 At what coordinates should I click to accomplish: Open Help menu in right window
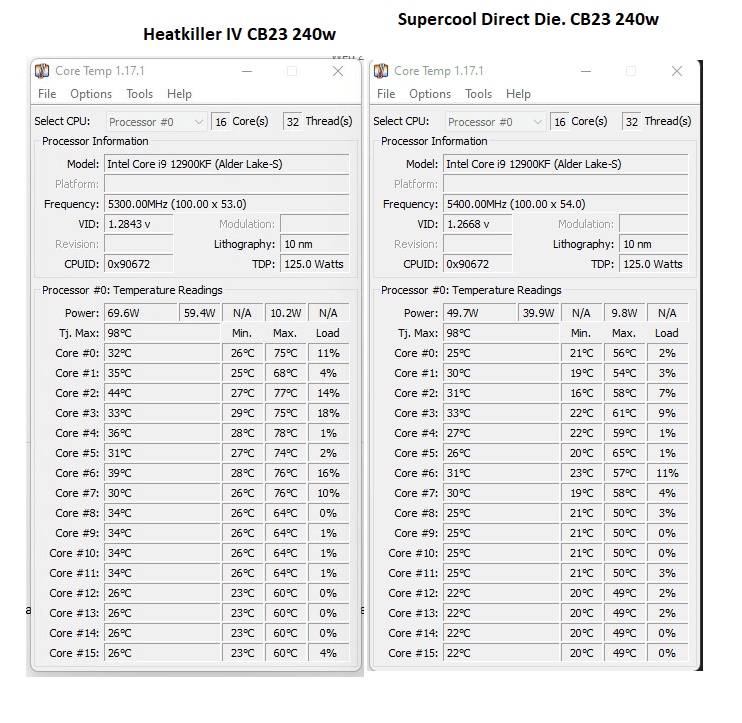[519, 94]
